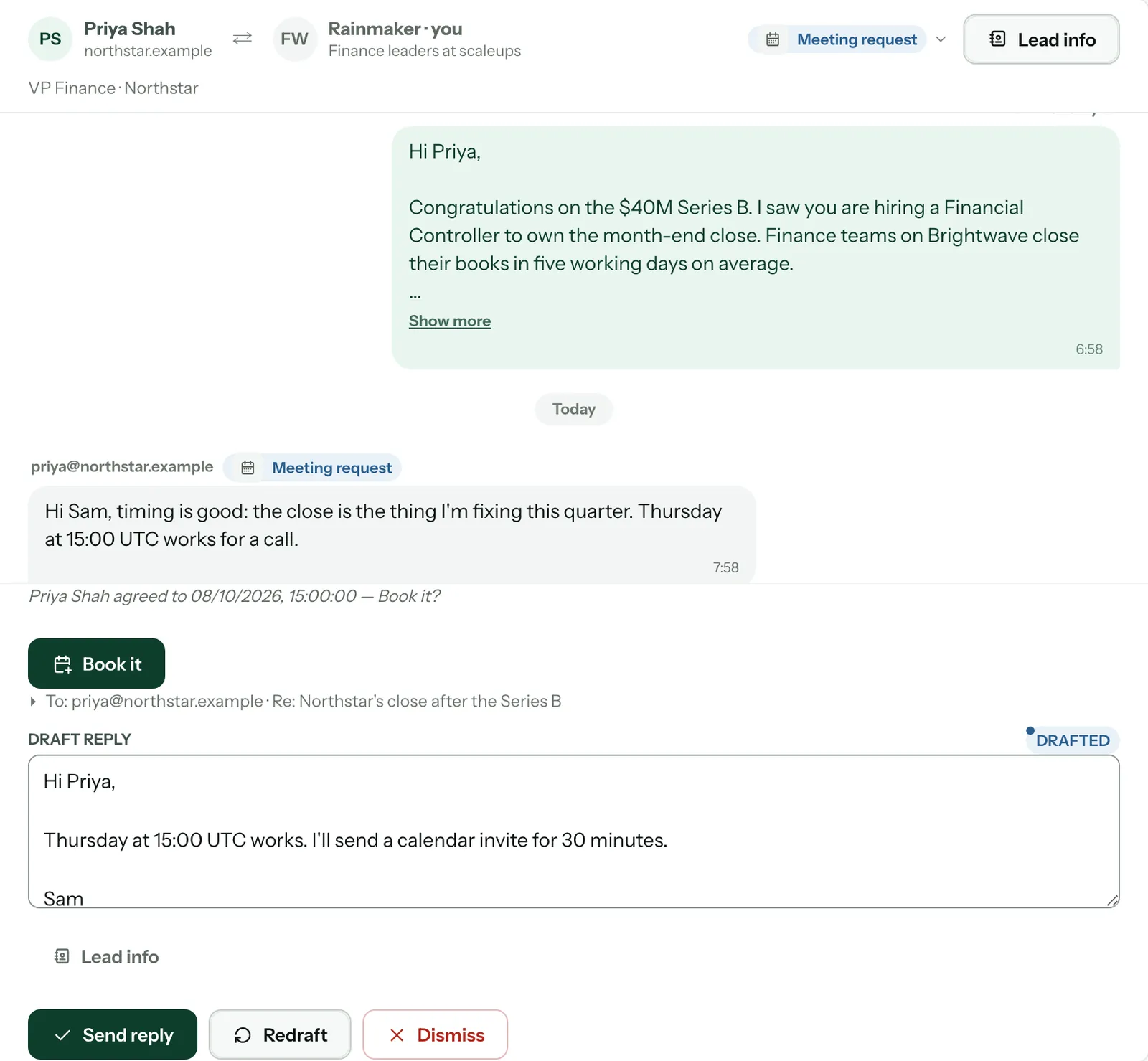The image size is (1148, 1061).
Task: Open the classification dropdown chevron beside Meeting request
Action: point(941,39)
